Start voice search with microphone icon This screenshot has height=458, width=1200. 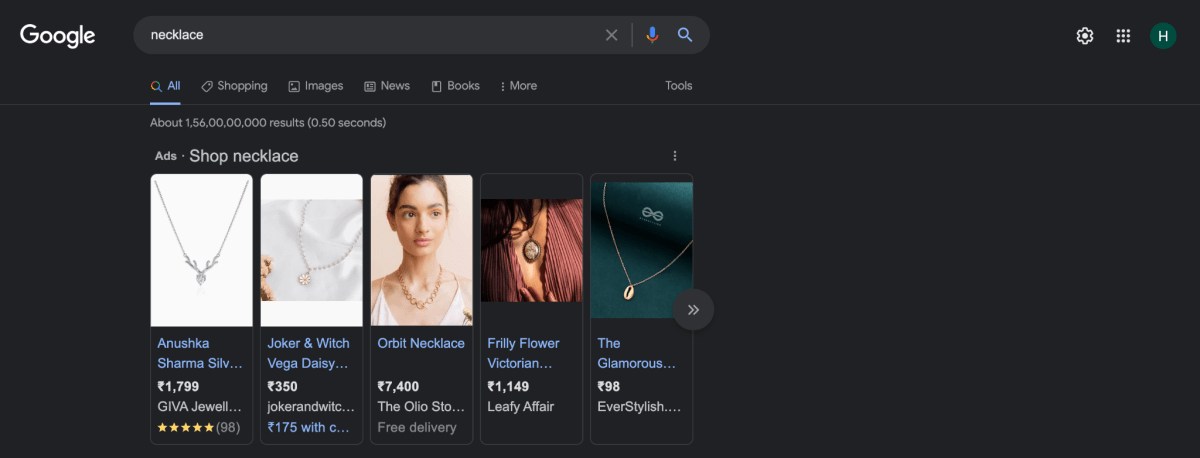click(652, 35)
